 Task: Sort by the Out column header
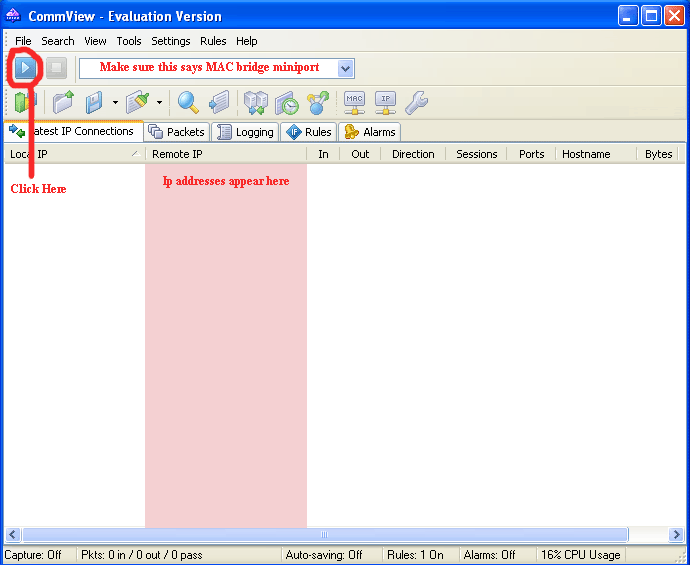pyautogui.click(x=360, y=154)
